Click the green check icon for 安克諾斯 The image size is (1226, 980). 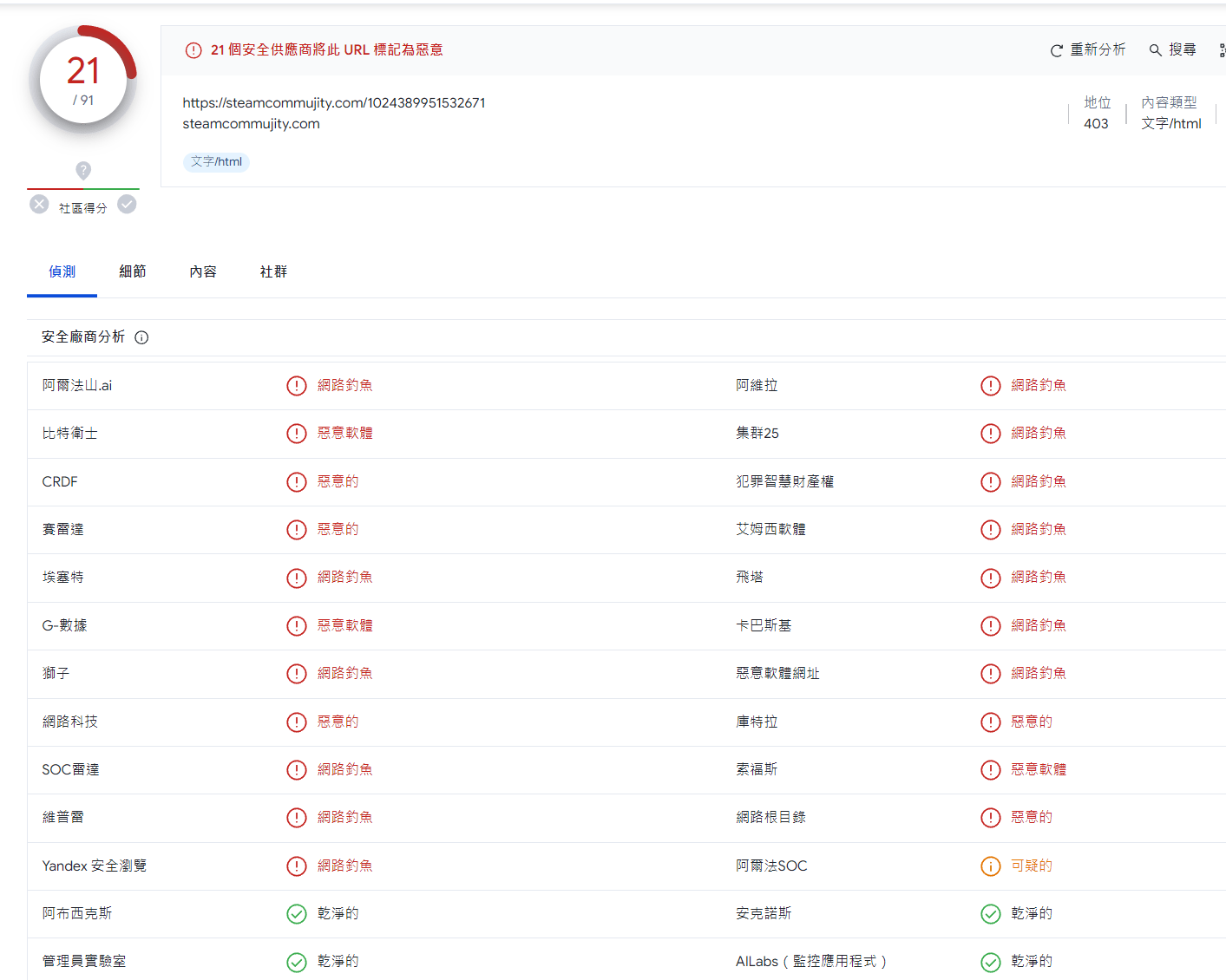point(990,914)
